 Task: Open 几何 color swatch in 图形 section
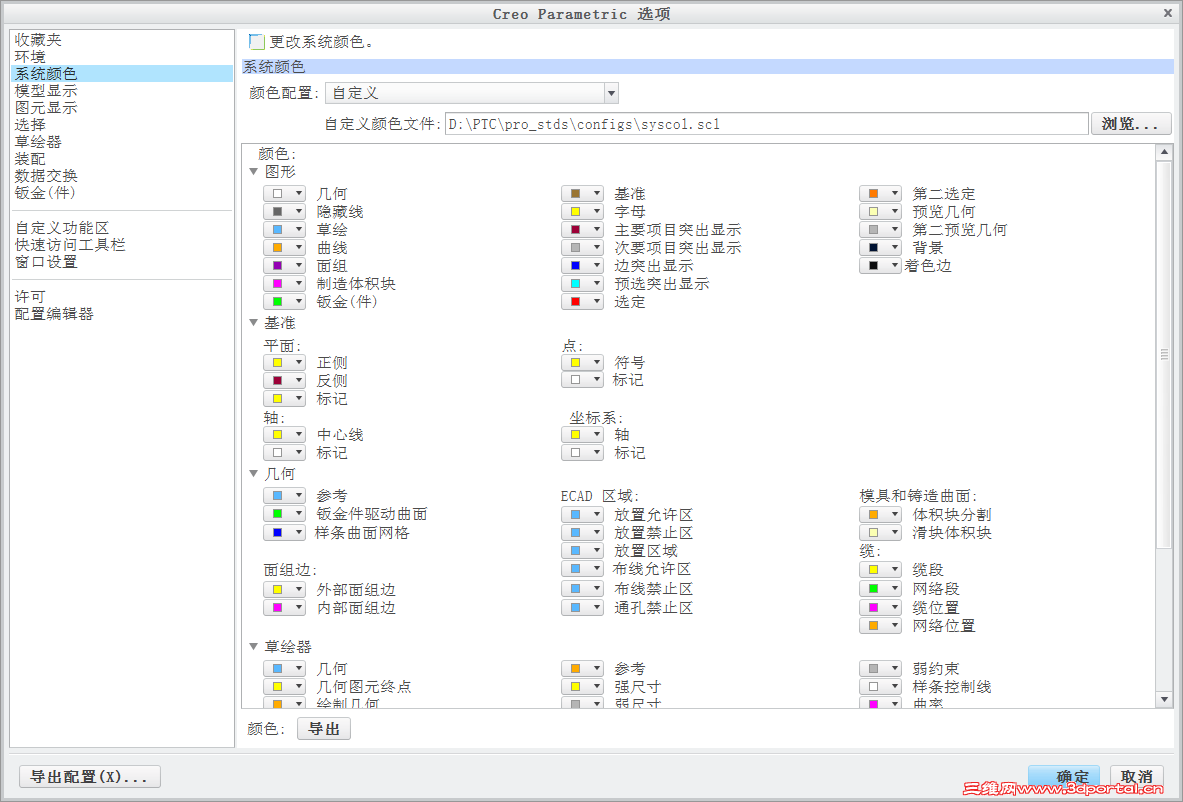point(284,193)
